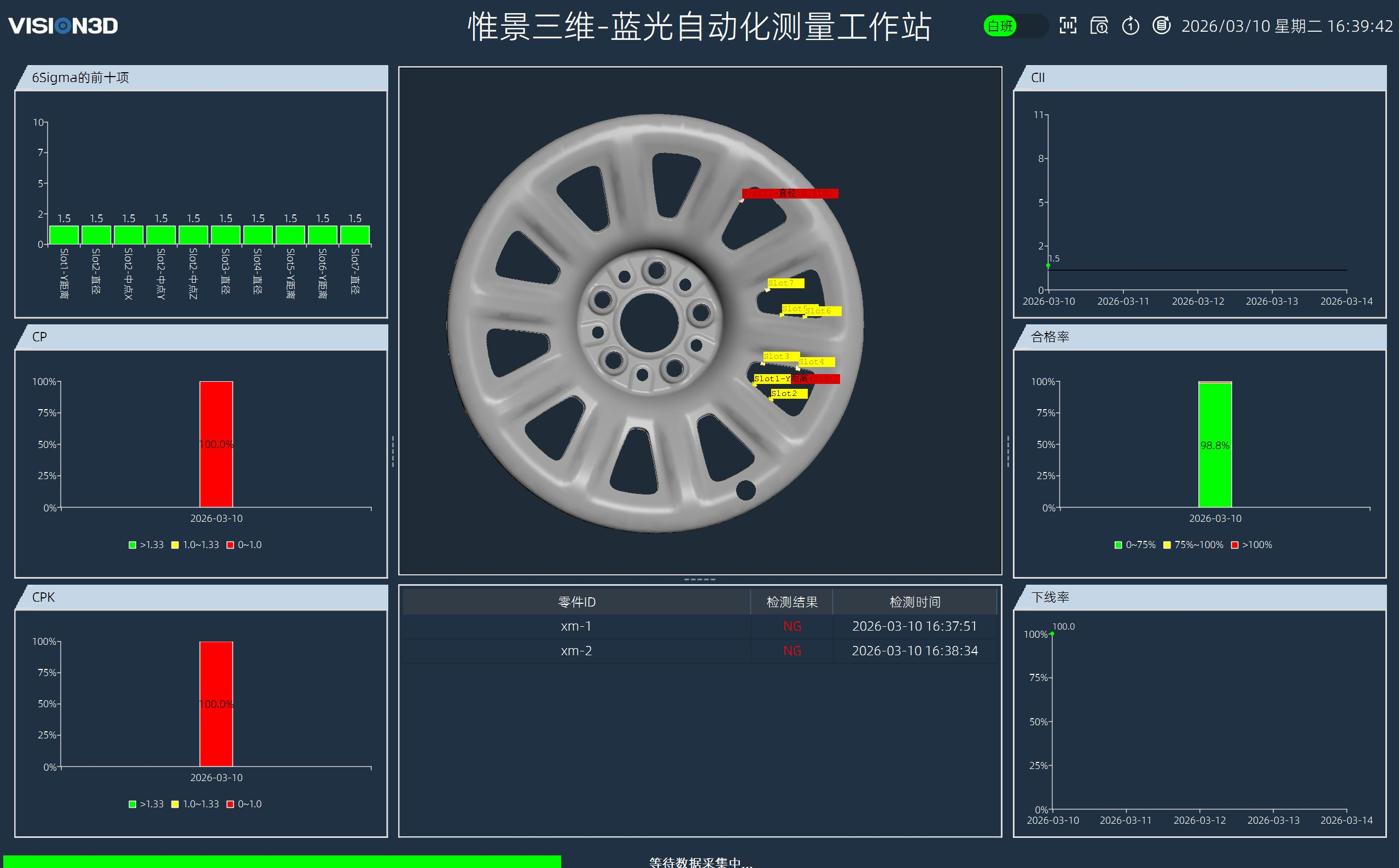Click the date and time display
1399x868 pixels.
[1287, 26]
